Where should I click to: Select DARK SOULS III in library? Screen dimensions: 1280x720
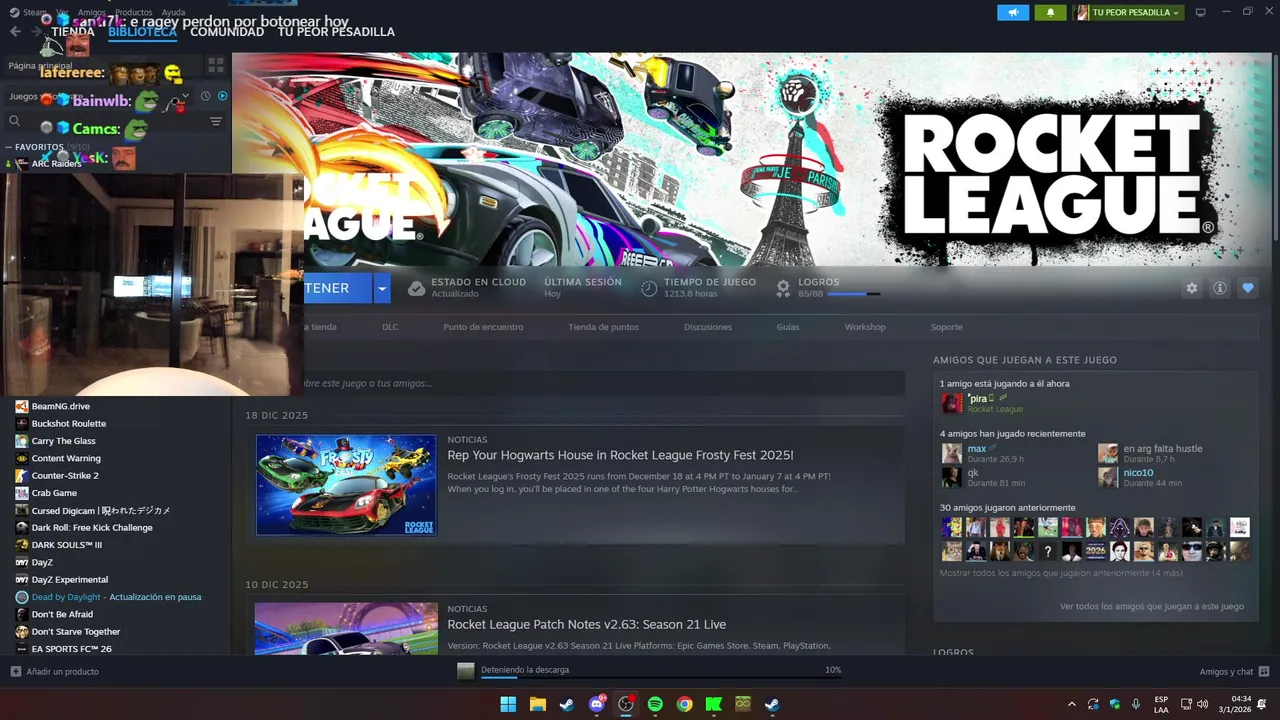(66, 545)
